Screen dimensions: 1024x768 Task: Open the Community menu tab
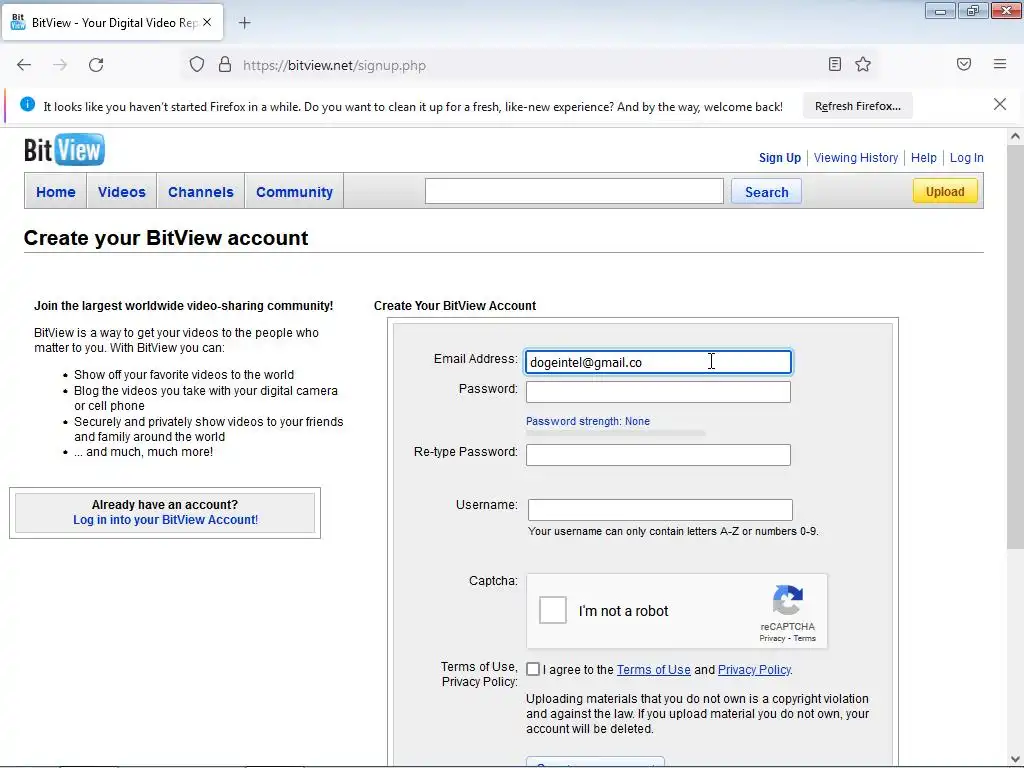(295, 192)
